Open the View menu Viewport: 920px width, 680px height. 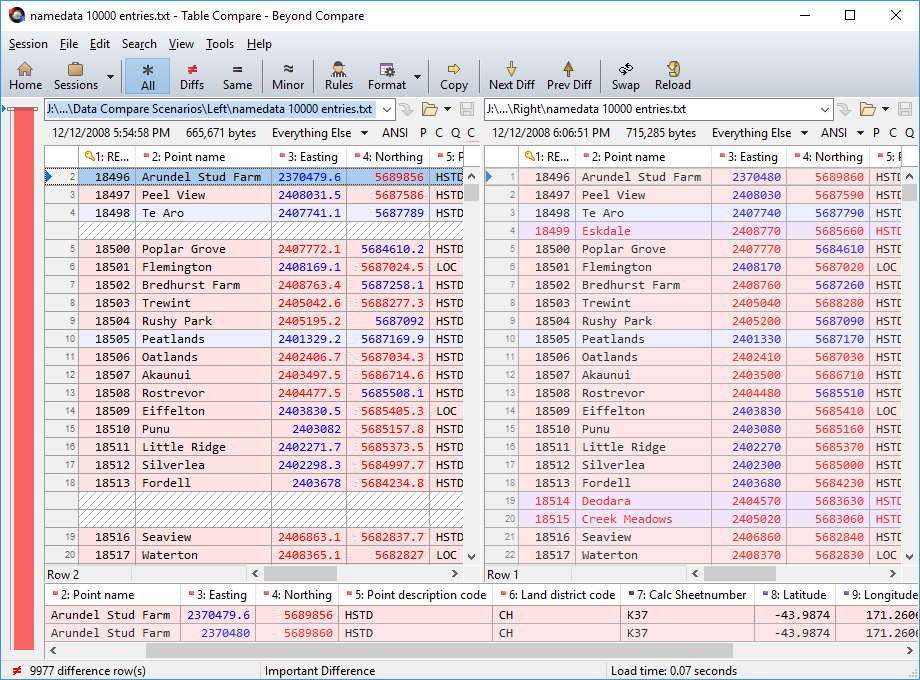[x=181, y=44]
